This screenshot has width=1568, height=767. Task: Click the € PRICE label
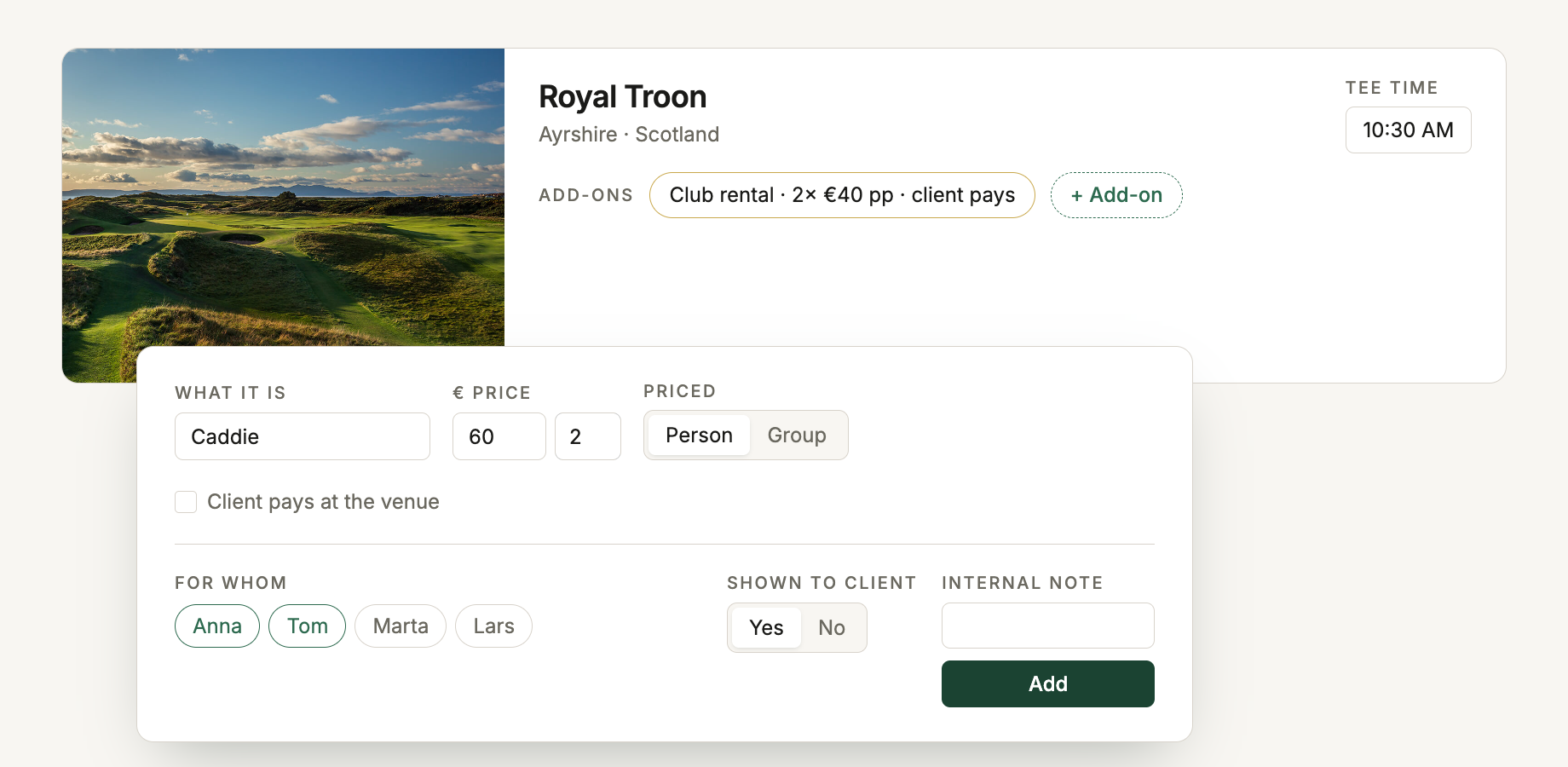492,393
